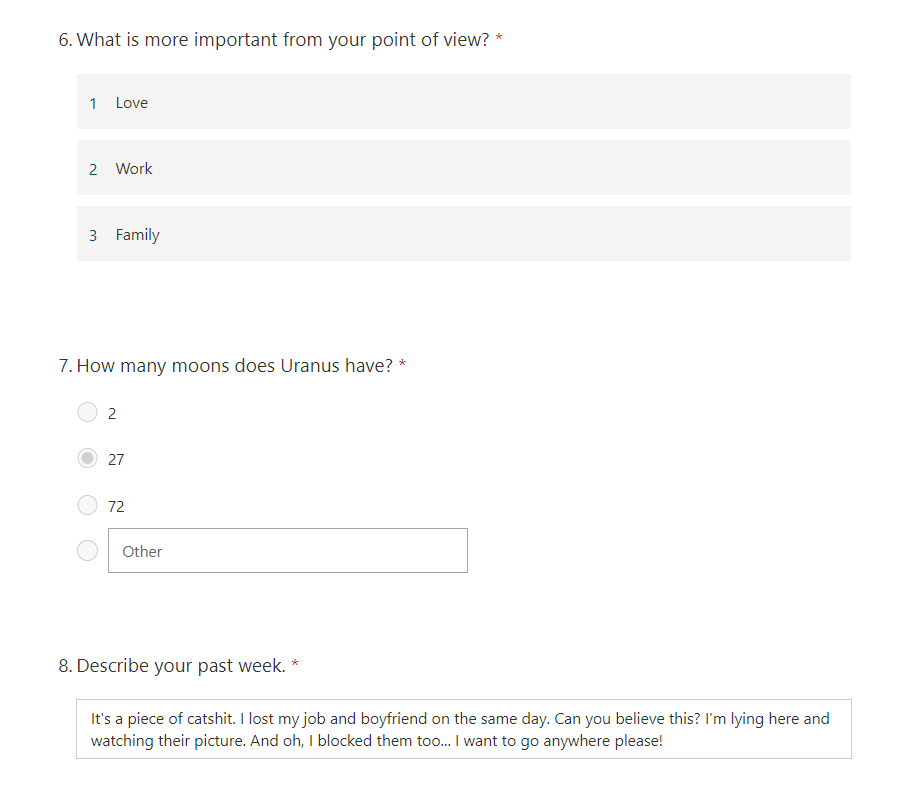
Task: Click the '72' answer label text
Action: point(116,507)
